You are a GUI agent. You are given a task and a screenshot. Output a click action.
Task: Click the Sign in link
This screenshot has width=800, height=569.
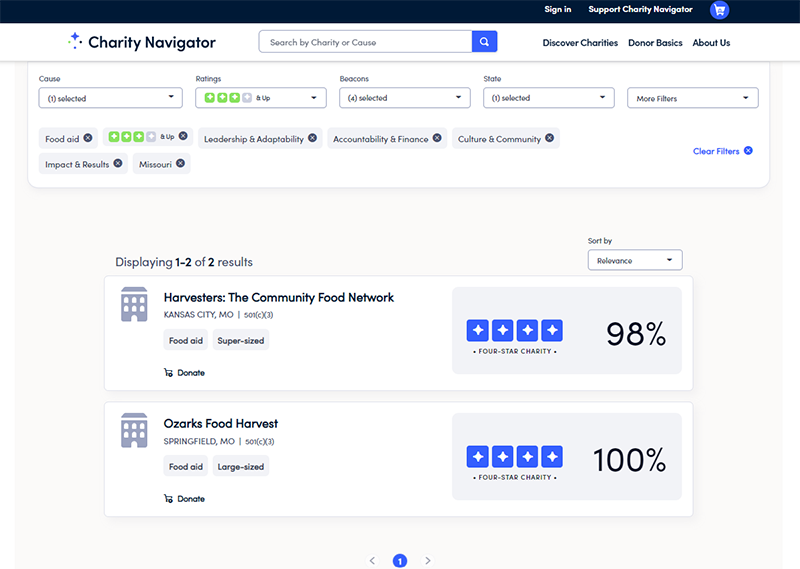[x=558, y=10]
